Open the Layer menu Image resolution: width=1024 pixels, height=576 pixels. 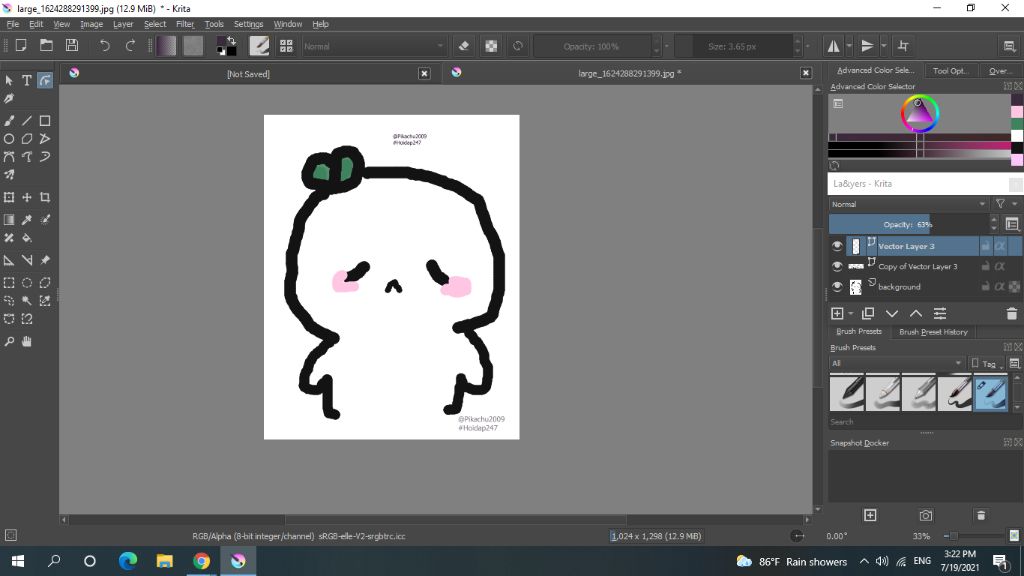(123, 24)
